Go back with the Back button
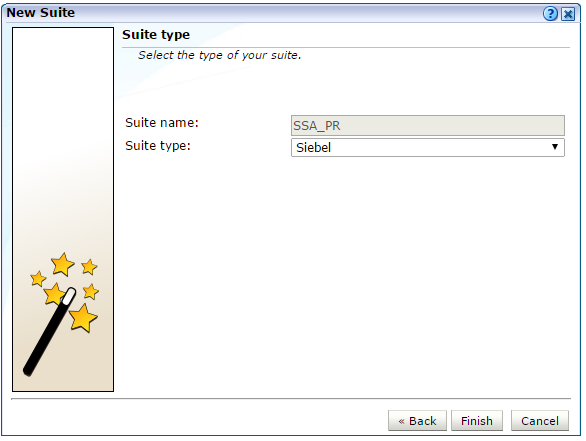 point(417,421)
